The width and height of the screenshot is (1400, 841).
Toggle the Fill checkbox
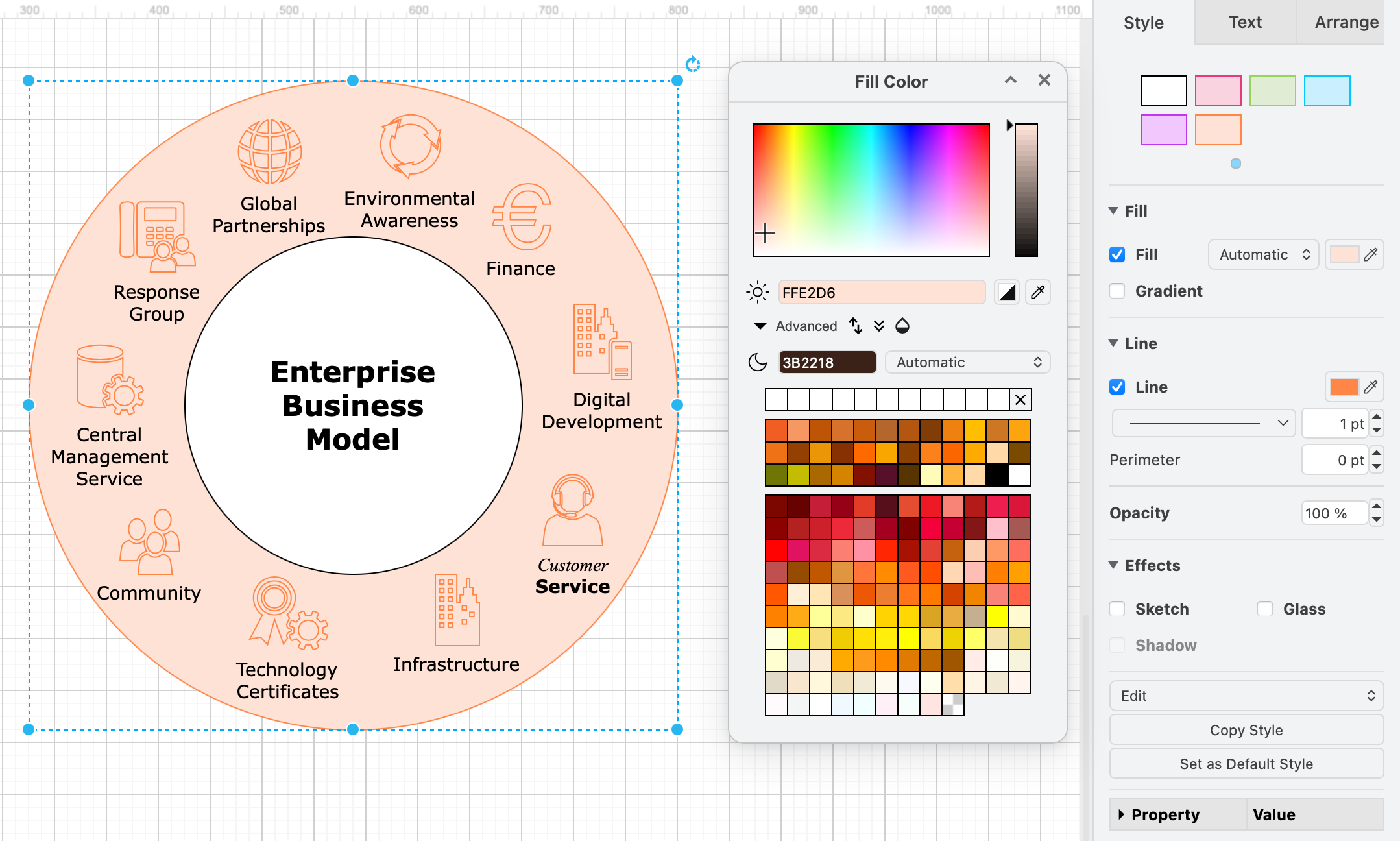tap(1117, 254)
